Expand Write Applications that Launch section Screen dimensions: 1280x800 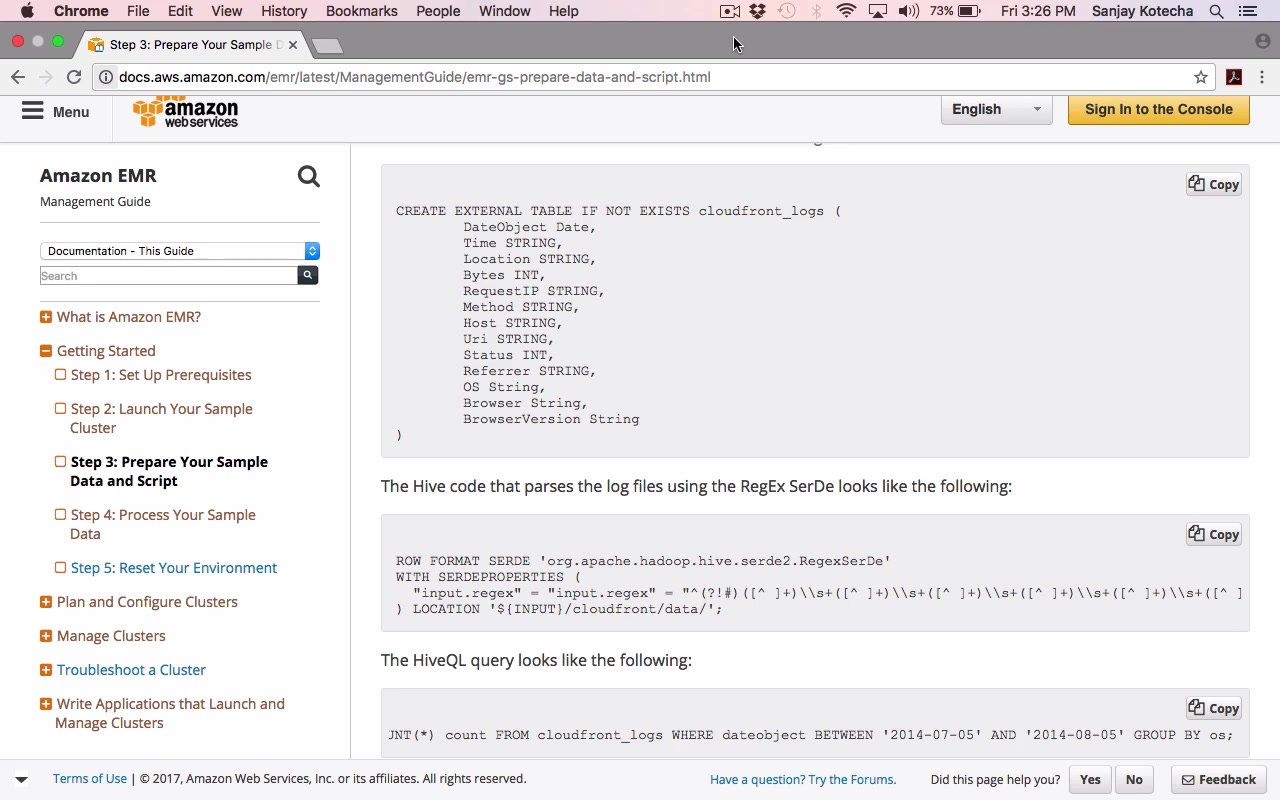pos(46,704)
